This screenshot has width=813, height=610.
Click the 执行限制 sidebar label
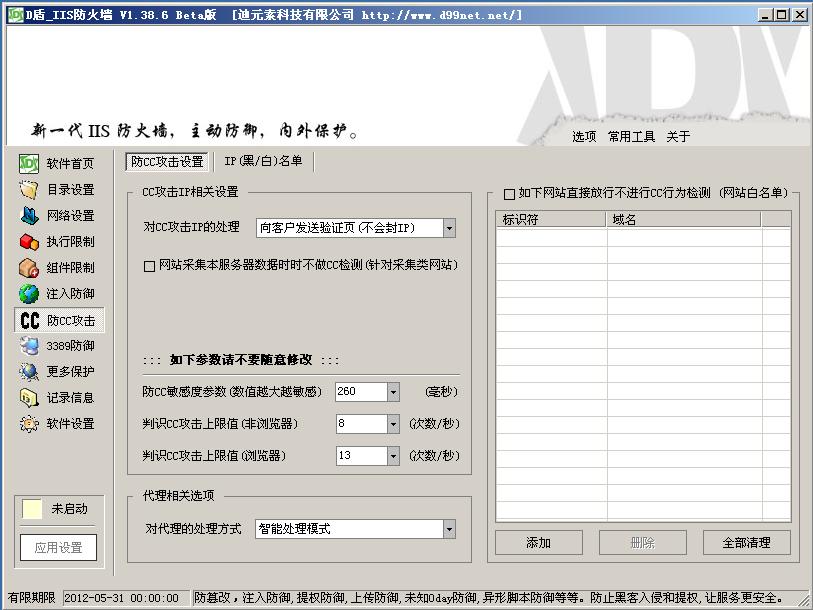(71, 242)
